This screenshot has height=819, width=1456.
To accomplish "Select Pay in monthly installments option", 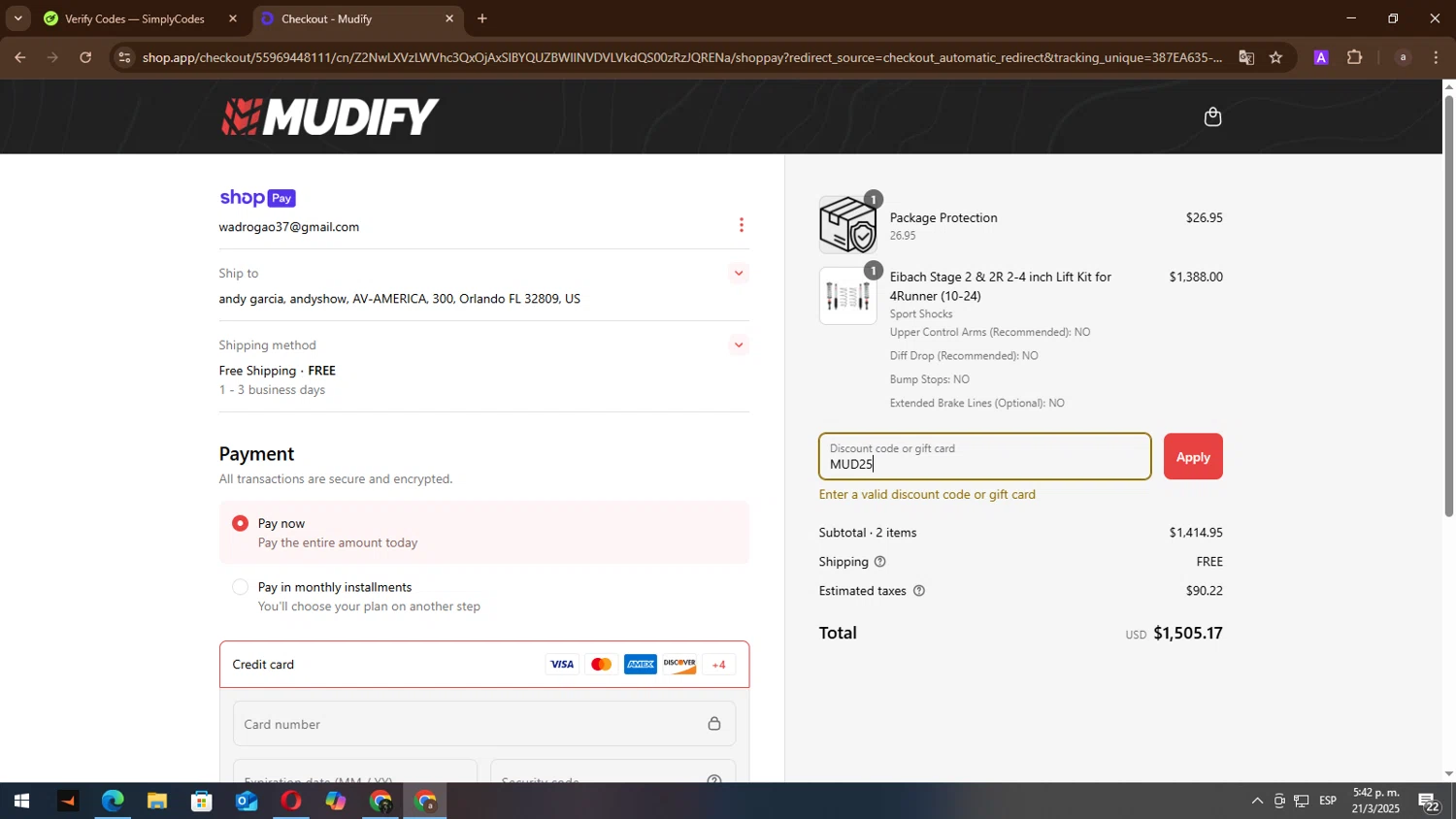I will [240, 587].
